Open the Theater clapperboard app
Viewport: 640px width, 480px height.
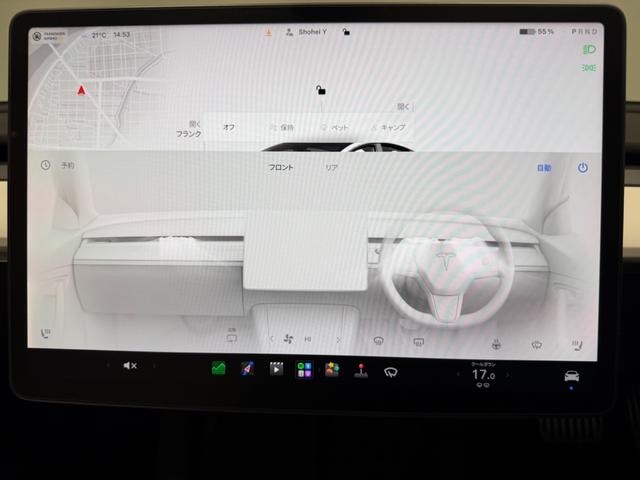[x=276, y=369]
